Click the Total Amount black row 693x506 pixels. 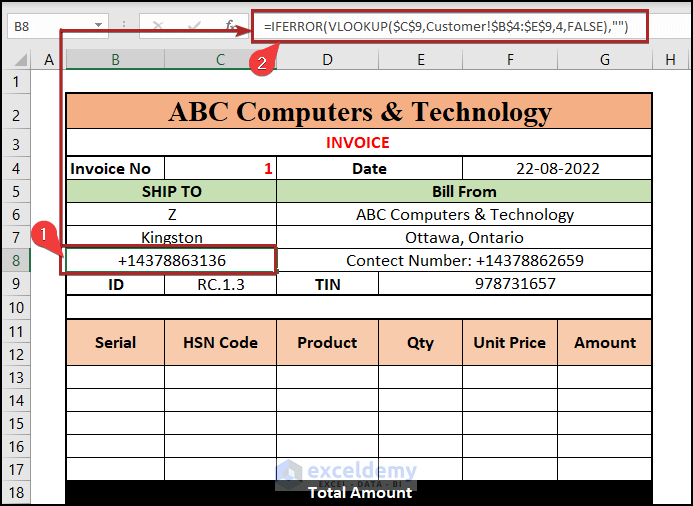point(359,492)
